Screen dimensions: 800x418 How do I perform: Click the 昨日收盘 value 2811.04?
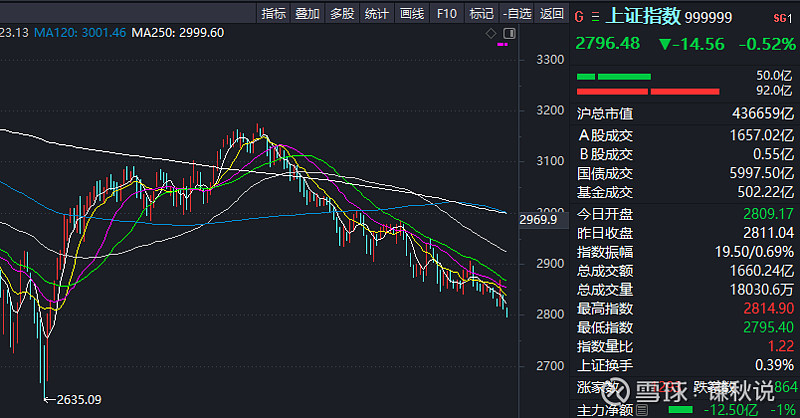(768, 233)
